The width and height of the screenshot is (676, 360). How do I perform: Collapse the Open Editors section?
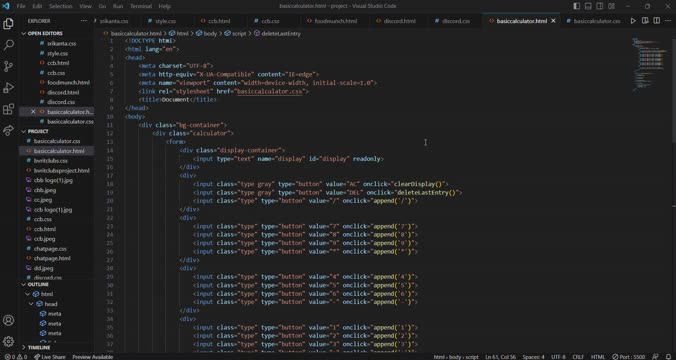(x=56, y=33)
